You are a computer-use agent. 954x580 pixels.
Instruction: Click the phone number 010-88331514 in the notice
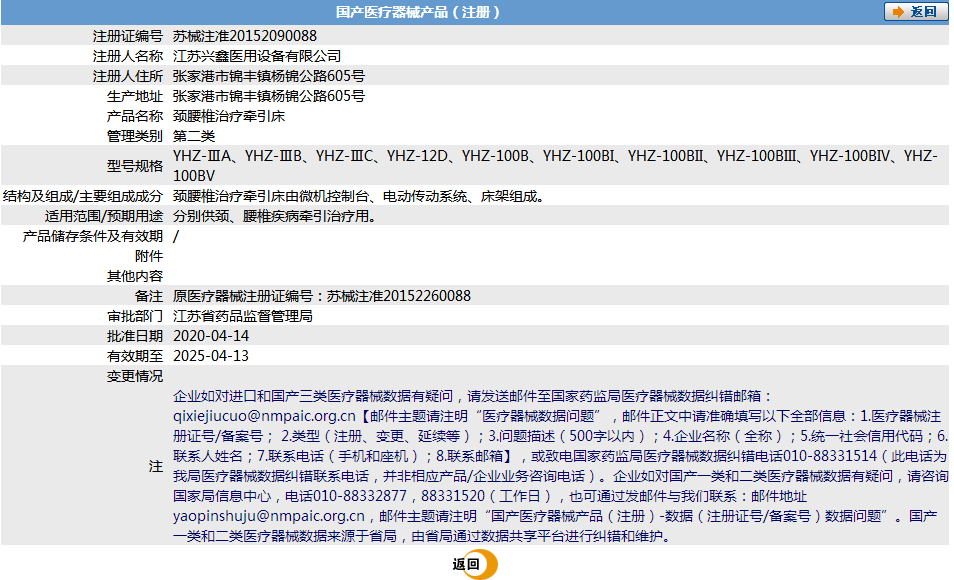pos(830,456)
